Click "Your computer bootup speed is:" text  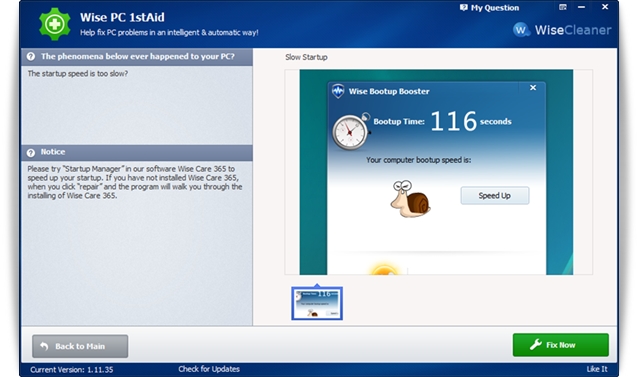[x=419, y=160]
